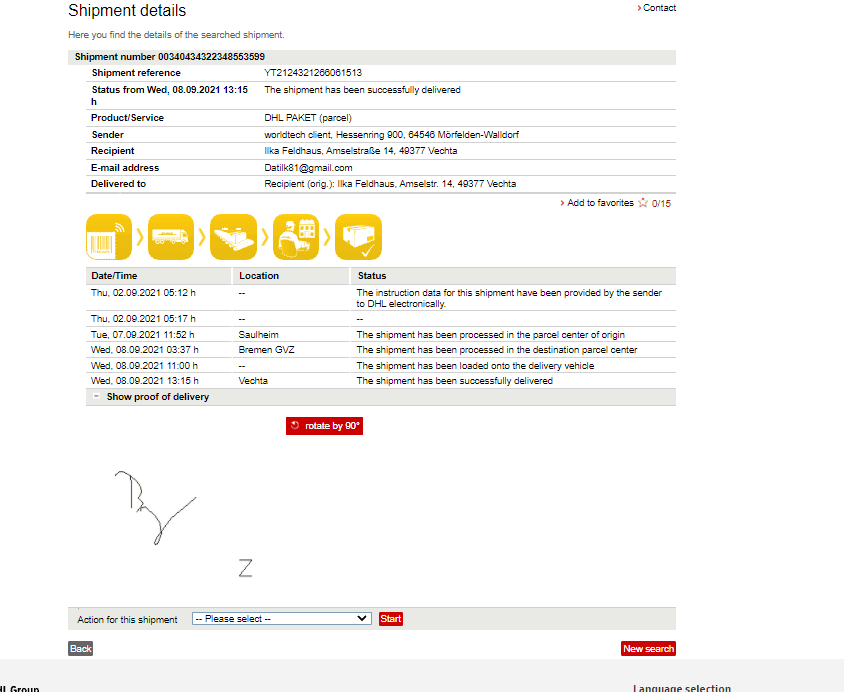Click the Add to favorites link

[x=600, y=203]
